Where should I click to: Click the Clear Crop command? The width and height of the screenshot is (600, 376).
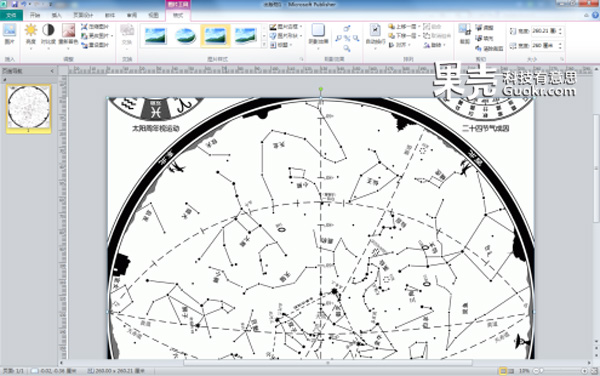point(489,49)
